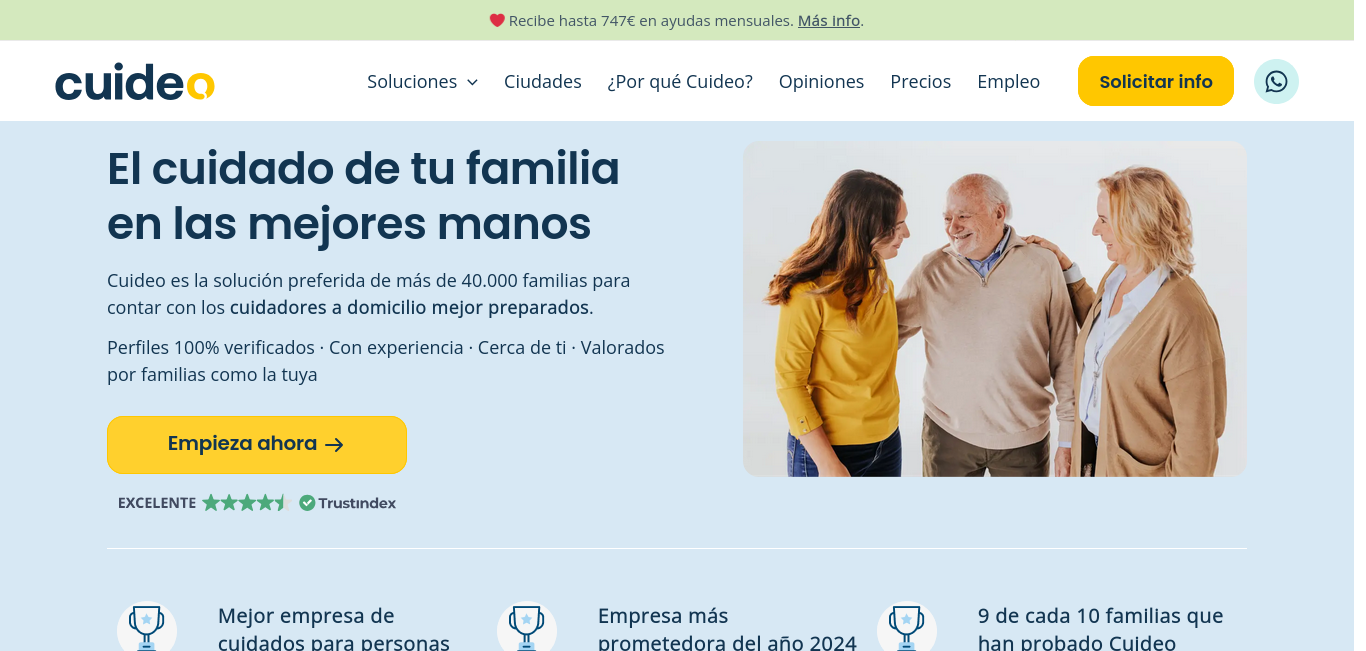
Task: Click the EXCELENTE rating text
Action: click(157, 503)
